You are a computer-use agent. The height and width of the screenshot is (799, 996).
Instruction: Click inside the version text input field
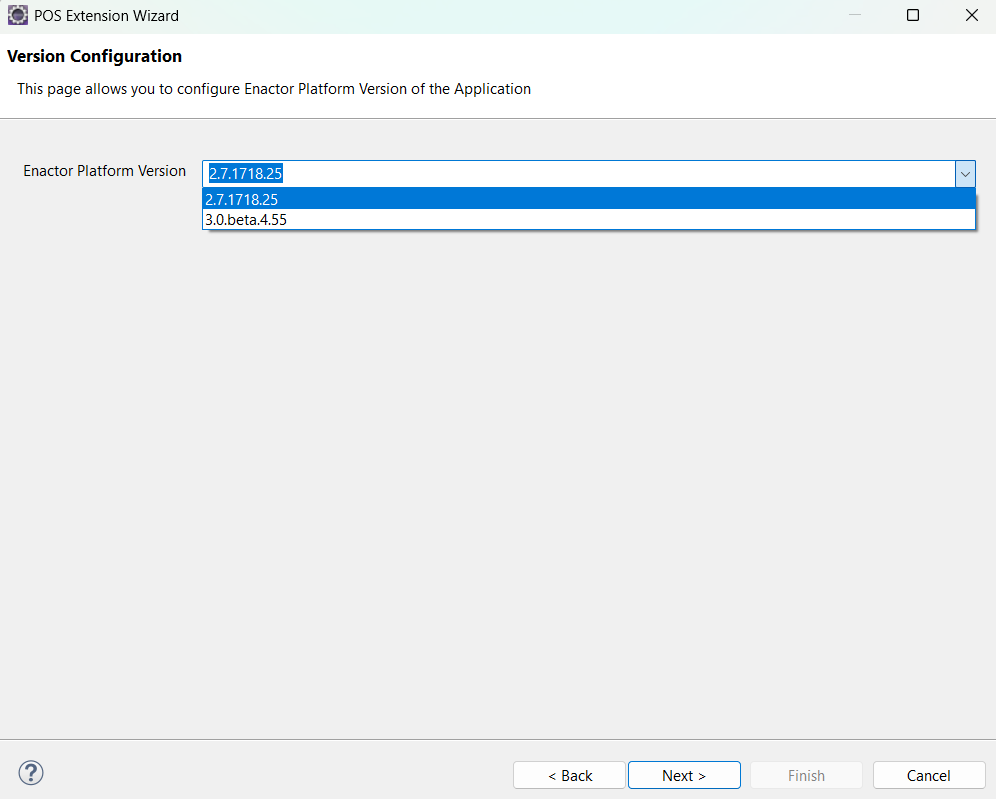[500, 173]
